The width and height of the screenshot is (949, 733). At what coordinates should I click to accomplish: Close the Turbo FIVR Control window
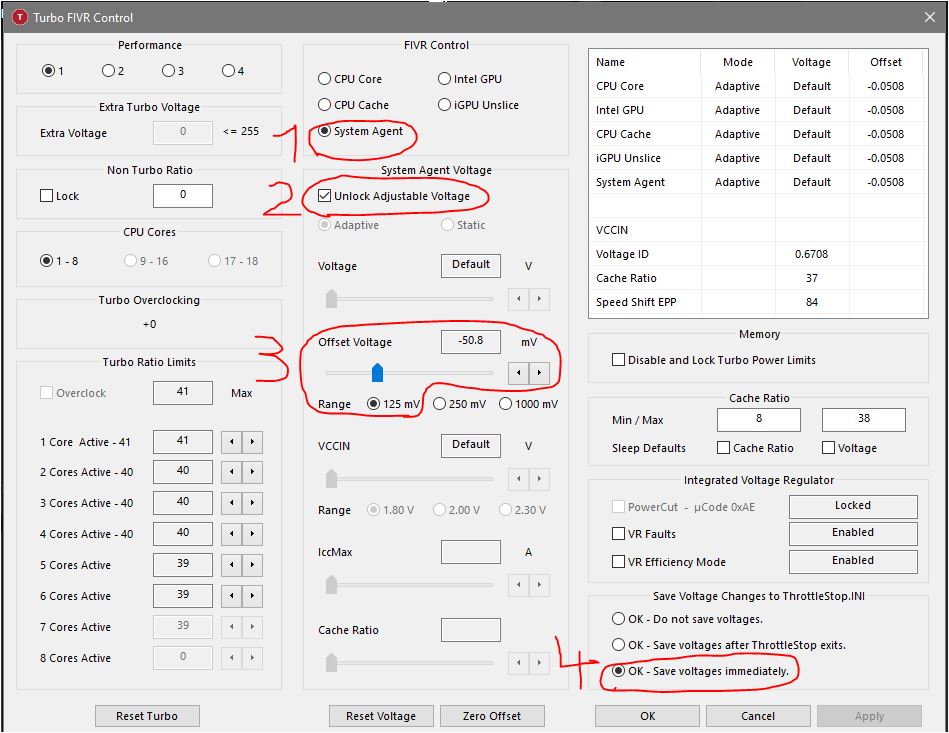pyautogui.click(x=930, y=17)
